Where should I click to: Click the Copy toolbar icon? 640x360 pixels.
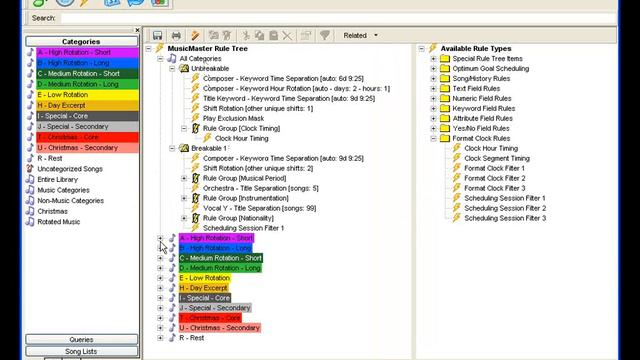coord(260,36)
